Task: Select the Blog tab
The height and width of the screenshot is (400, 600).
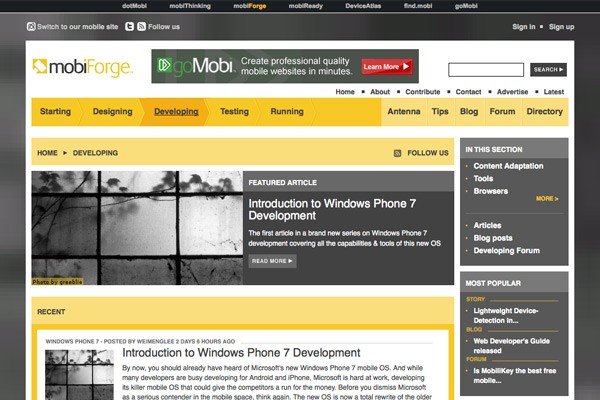Action: coord(469,111)
